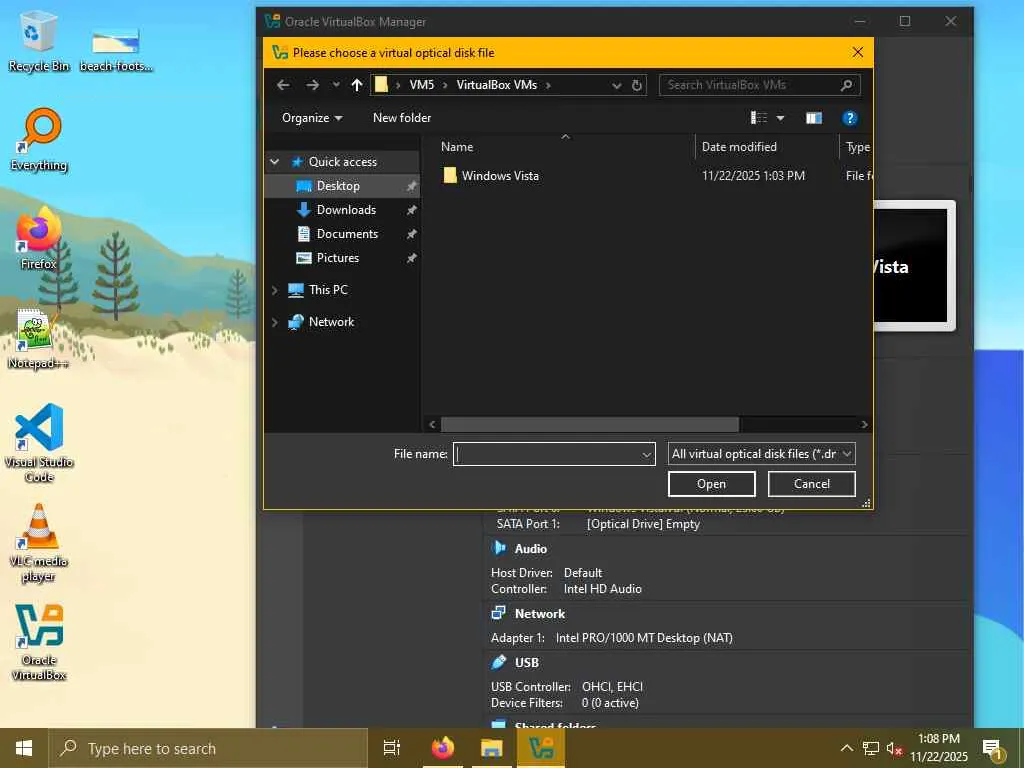Click the pin icon beside Documents

click(x=411, y=234)
